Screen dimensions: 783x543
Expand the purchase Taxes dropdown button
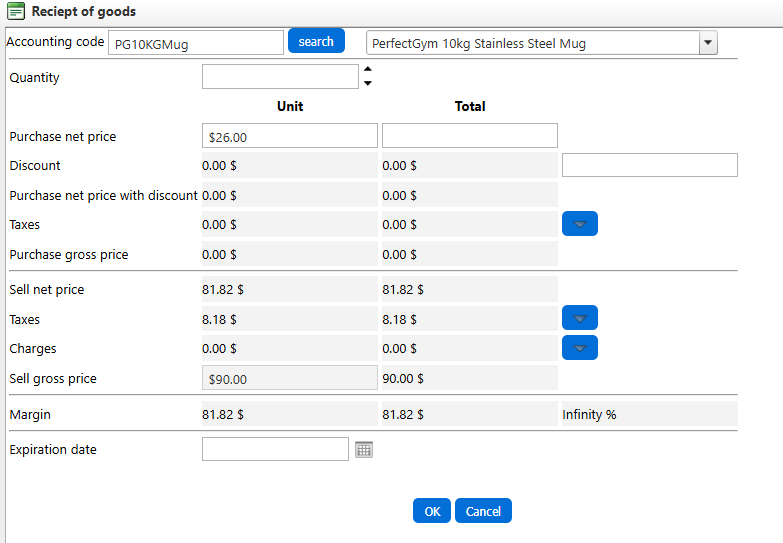pyautogui.click(x=579, y=224)
